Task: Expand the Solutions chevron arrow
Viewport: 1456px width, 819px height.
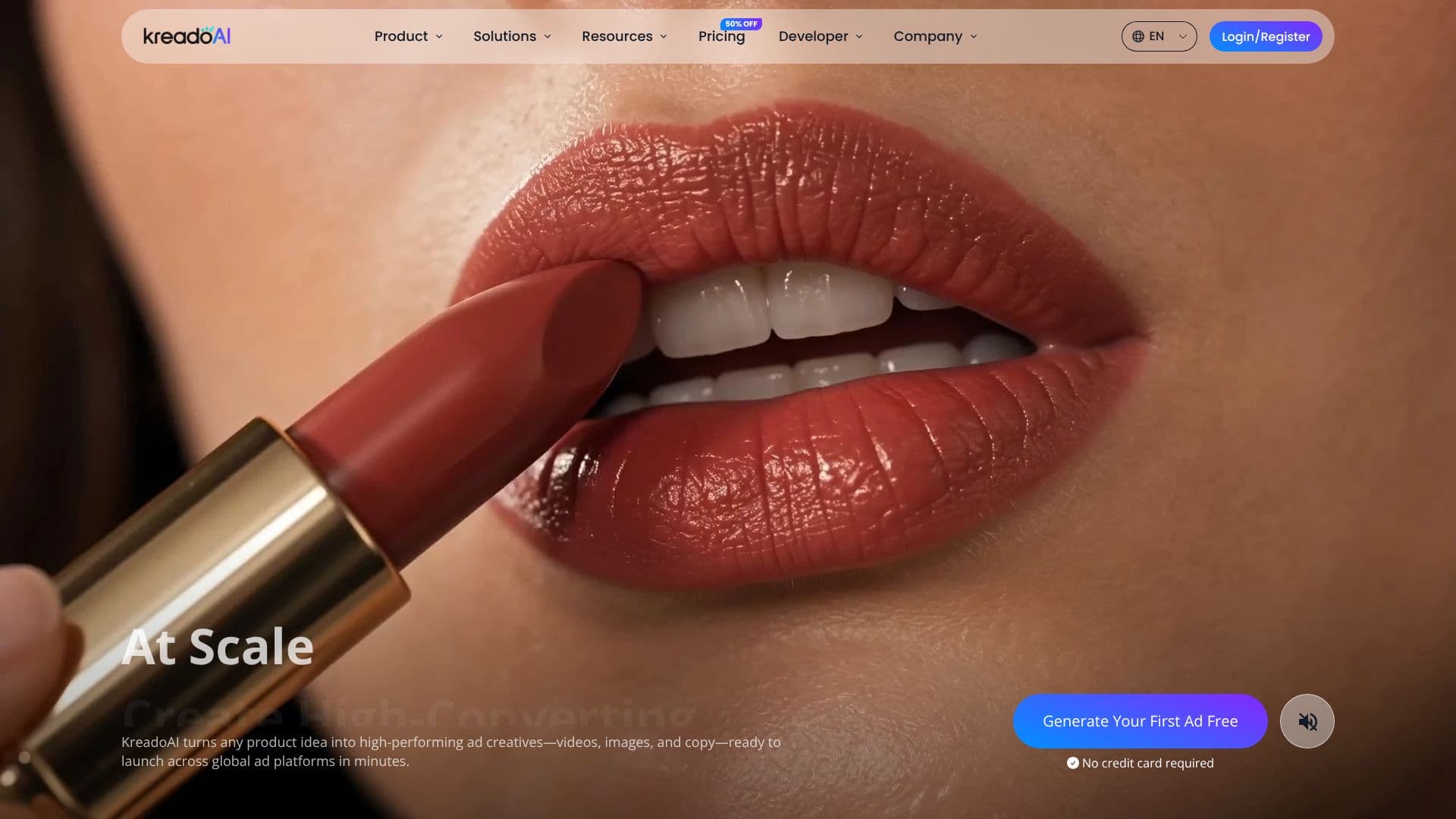Action: coord(548,36)
